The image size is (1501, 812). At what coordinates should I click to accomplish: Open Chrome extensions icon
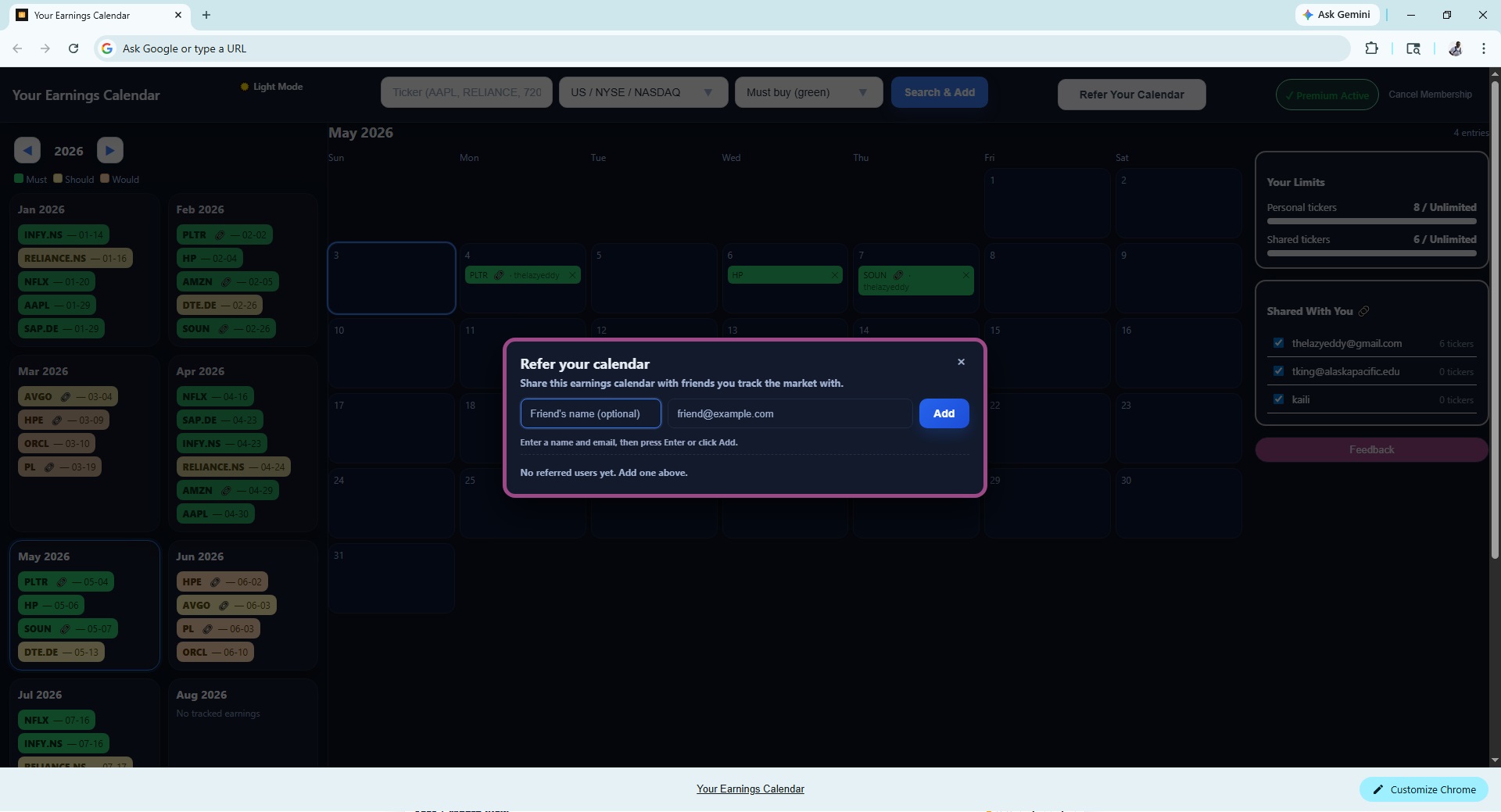click(1371, 48)
